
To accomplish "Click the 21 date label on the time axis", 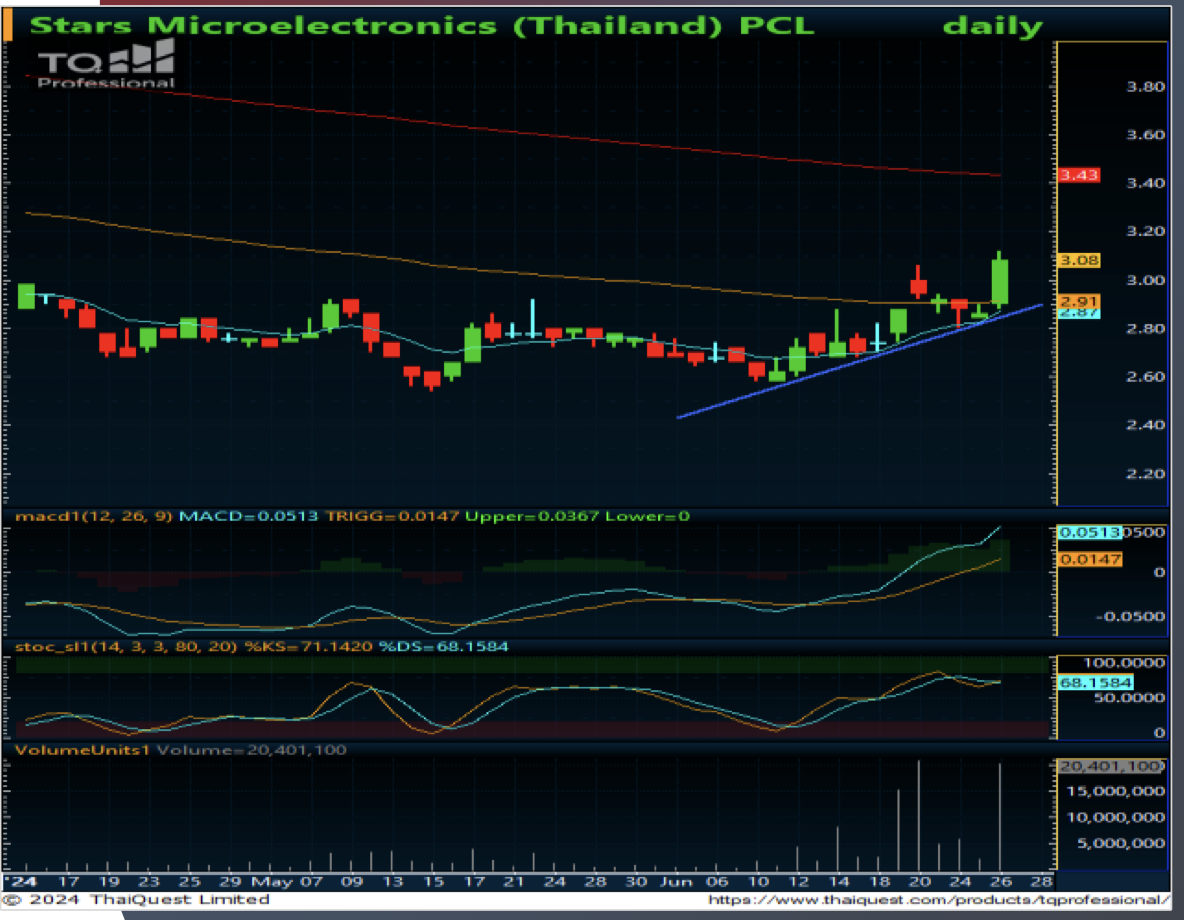I will (514, 881).
